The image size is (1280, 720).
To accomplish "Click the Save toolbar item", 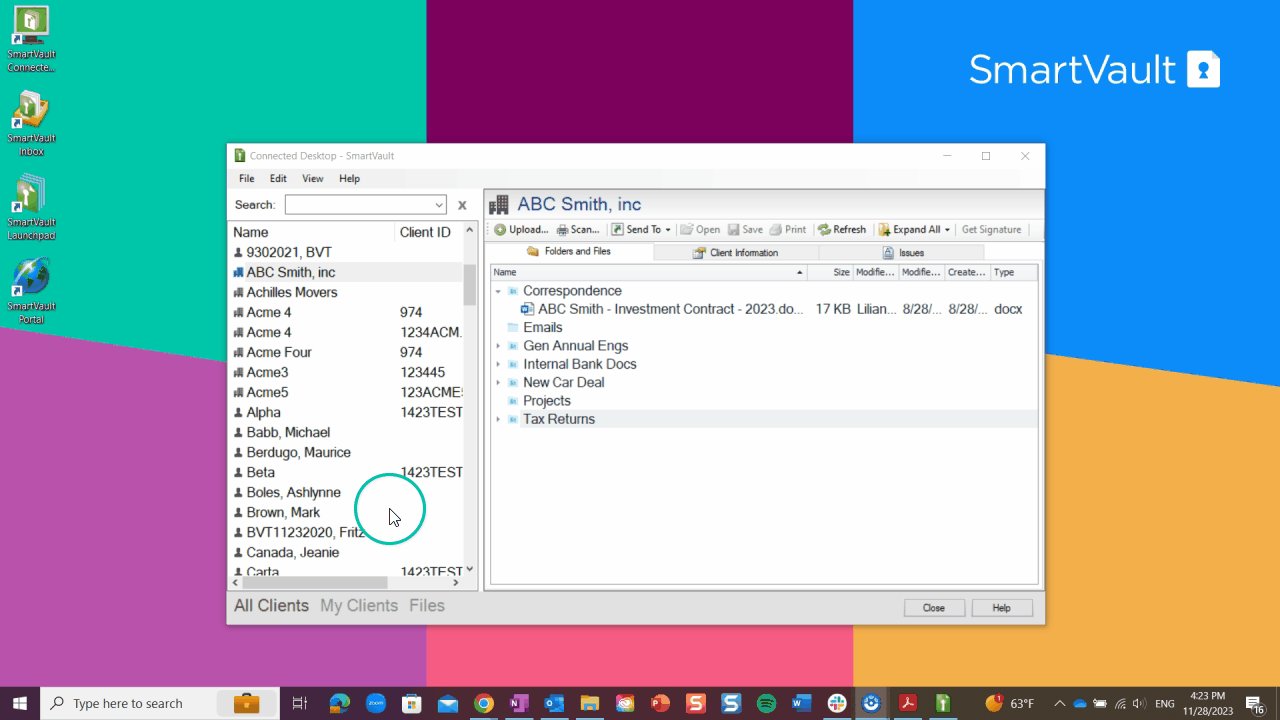I will point(745,230).
